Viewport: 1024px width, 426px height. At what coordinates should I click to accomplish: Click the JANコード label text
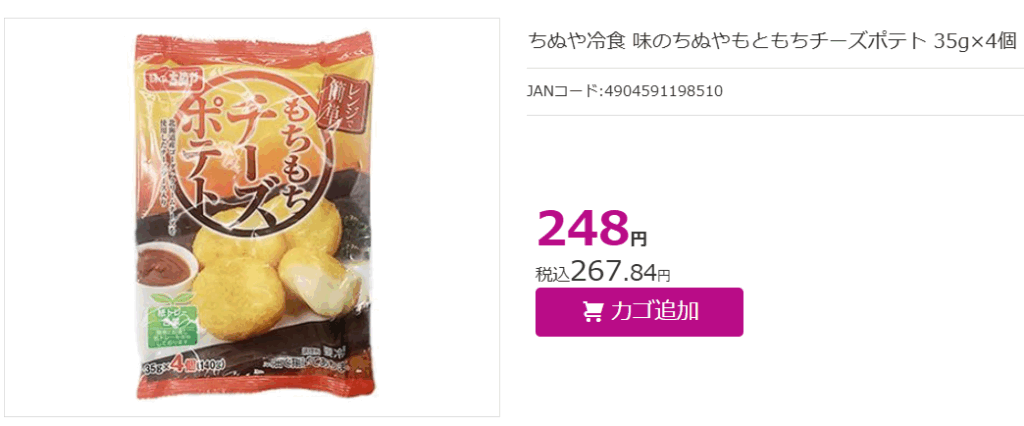[565, 91]
